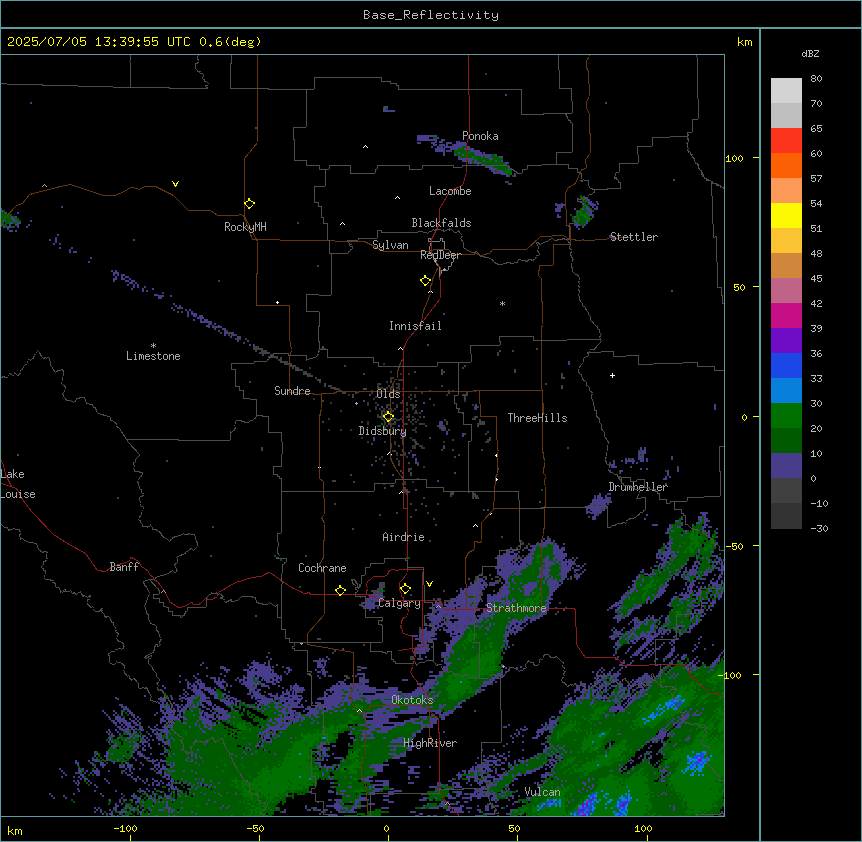Click the yellow V marker east of Calgary

[429, 584]
